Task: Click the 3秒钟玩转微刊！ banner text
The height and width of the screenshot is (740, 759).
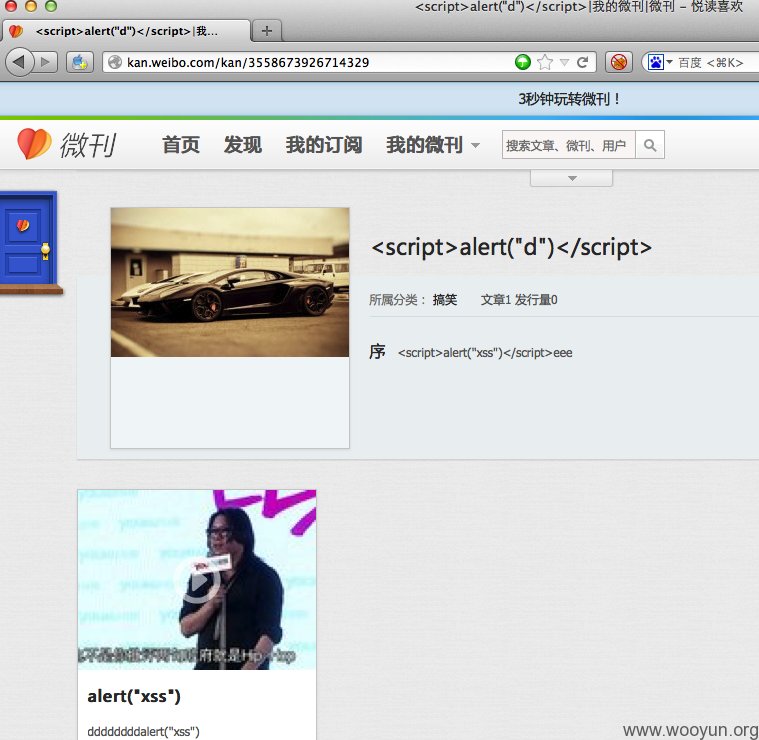Action: pyautogui.click(x=569, y=99)
